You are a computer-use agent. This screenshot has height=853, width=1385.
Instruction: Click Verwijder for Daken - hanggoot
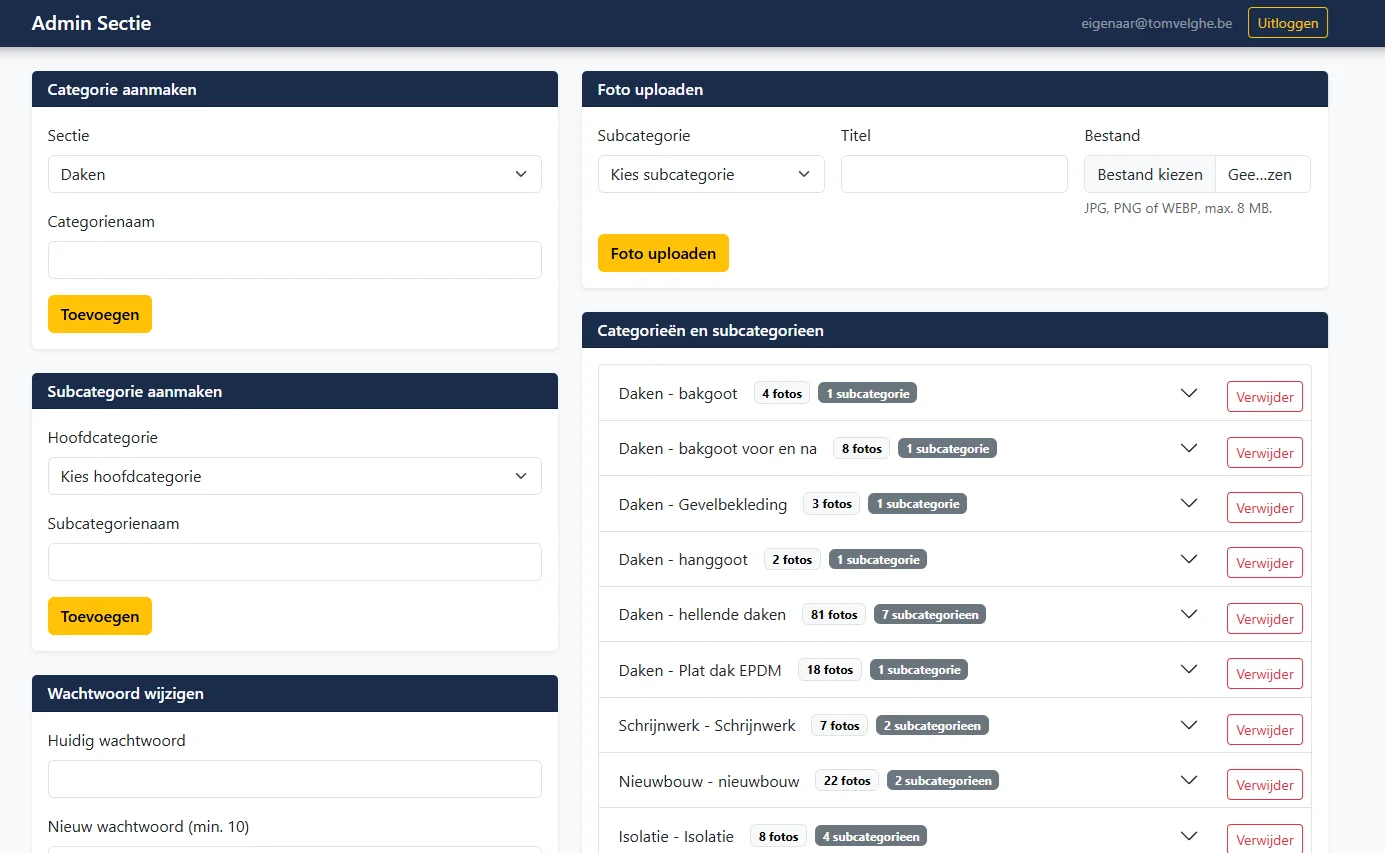click(1265, 563)
